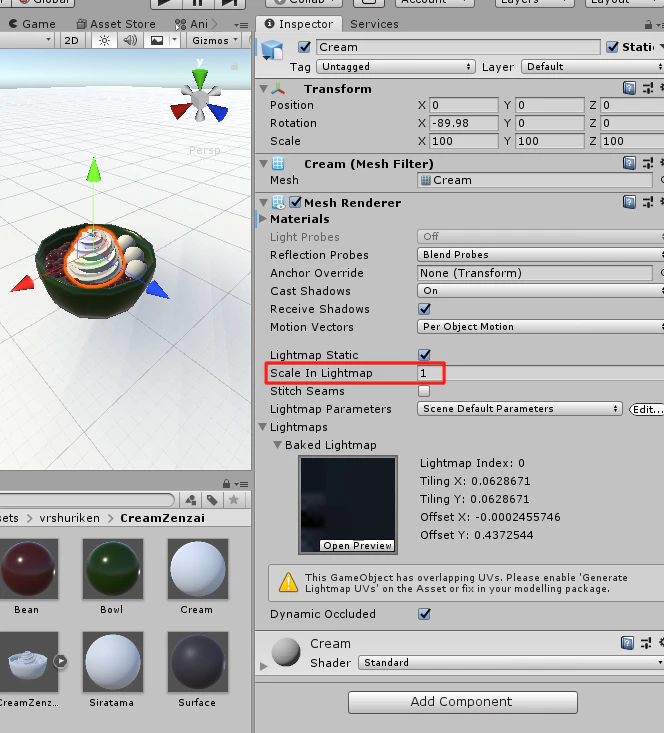Screen dimensions: 664x733
Task: Open the Gizmos dropdown
Action: 215,41
